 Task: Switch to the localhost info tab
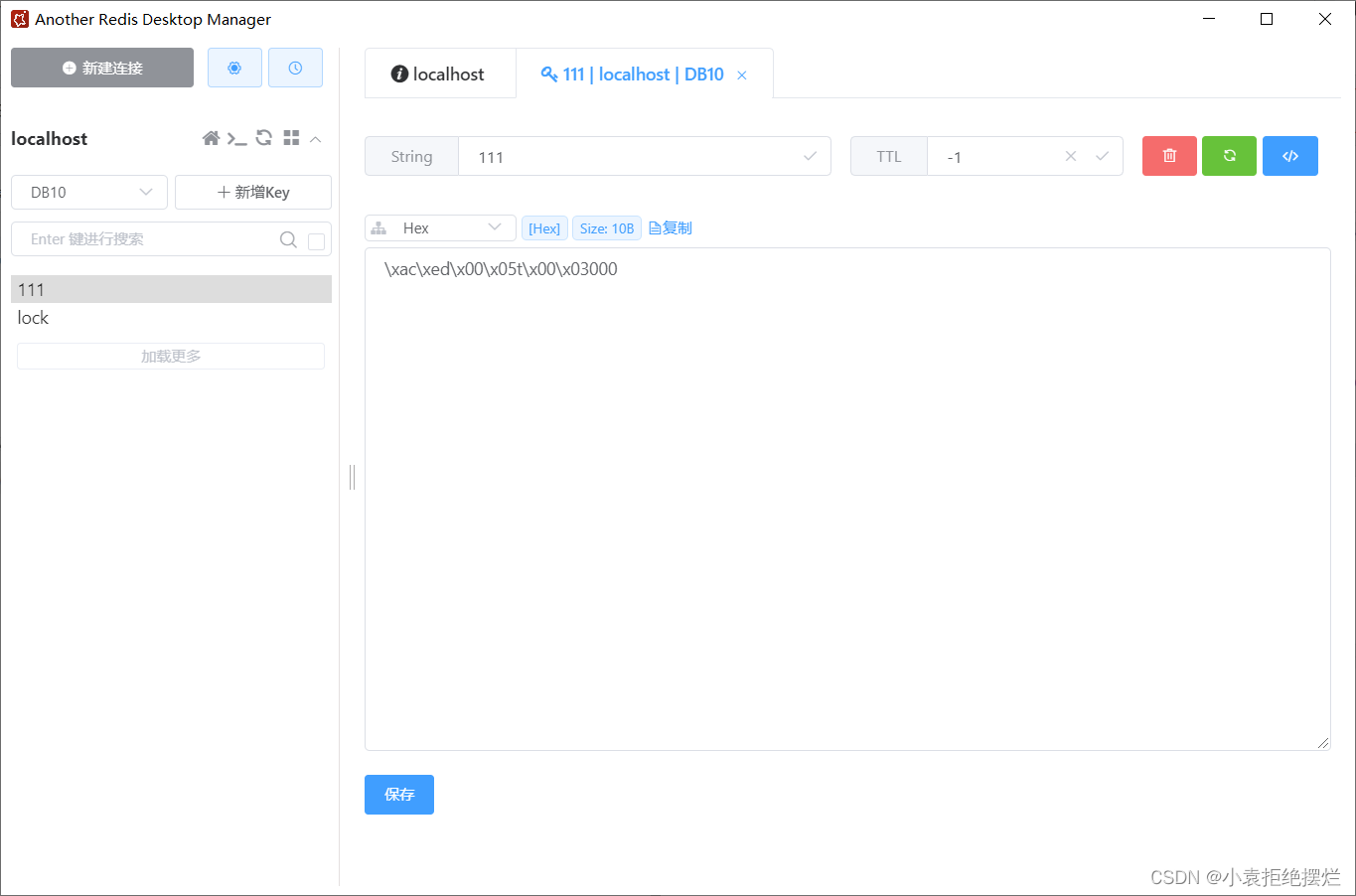point(438,74)
